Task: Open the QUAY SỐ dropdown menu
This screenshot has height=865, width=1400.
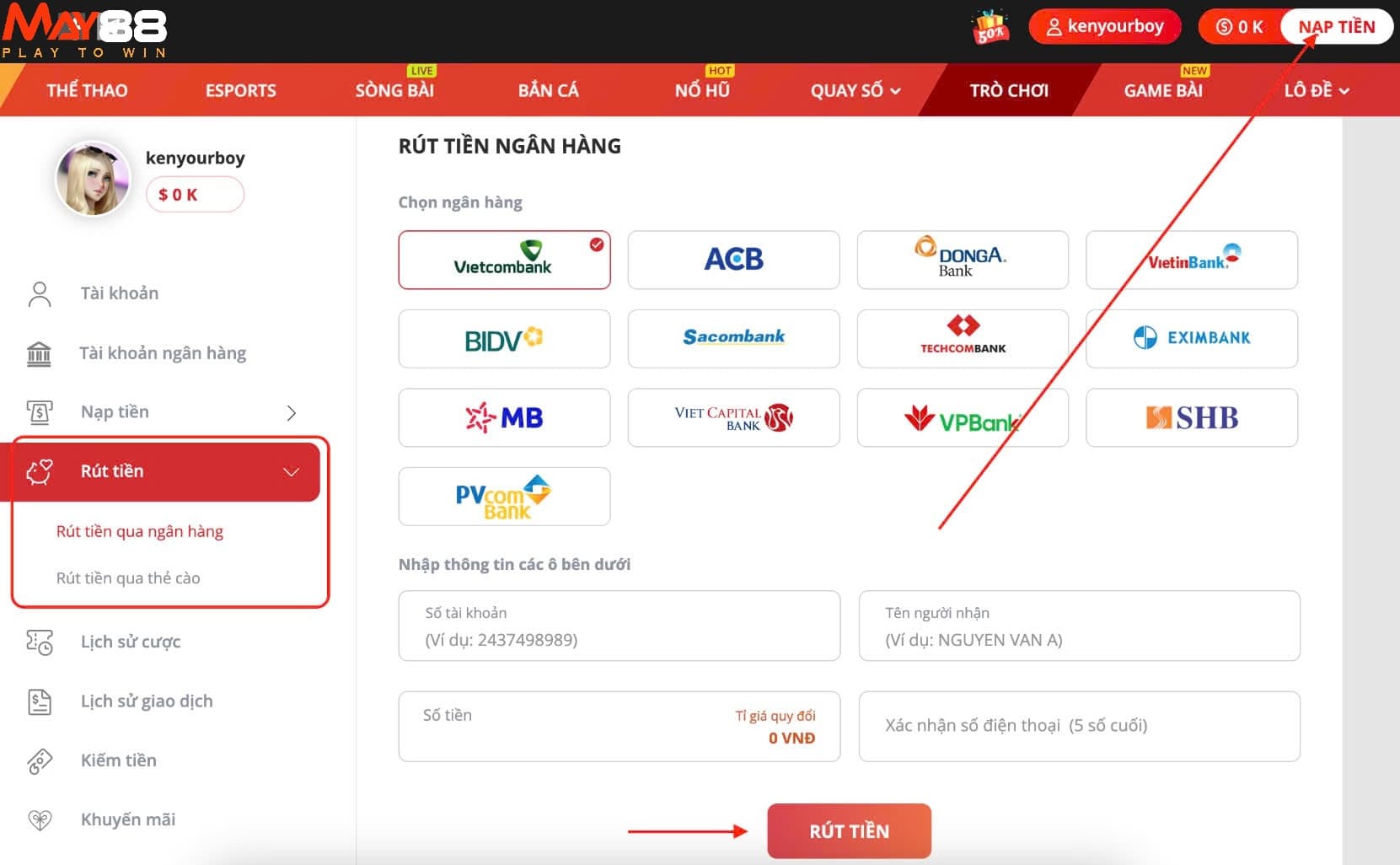Action: coord(856,90)
